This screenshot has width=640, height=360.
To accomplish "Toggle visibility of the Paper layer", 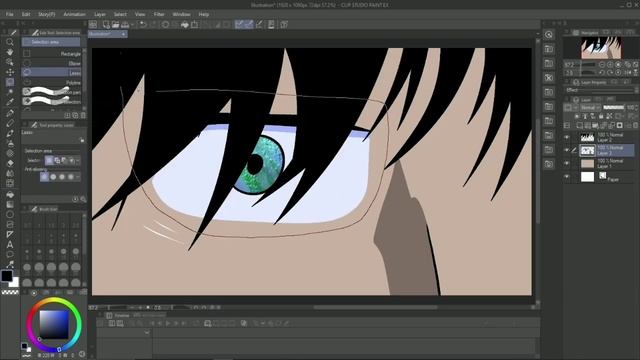I will (567, 176).
